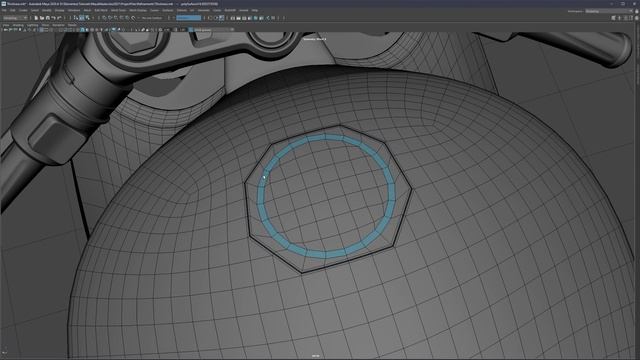Open the Modeling menu set dropdown

coord(15,18)
